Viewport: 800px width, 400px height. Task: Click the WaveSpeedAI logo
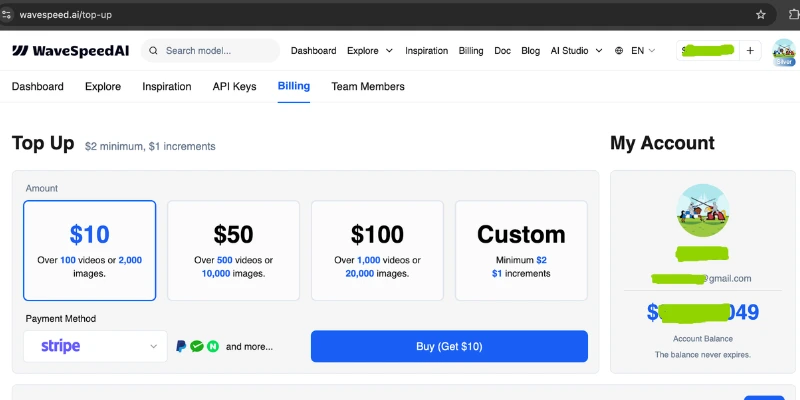[x=70, y=51]
